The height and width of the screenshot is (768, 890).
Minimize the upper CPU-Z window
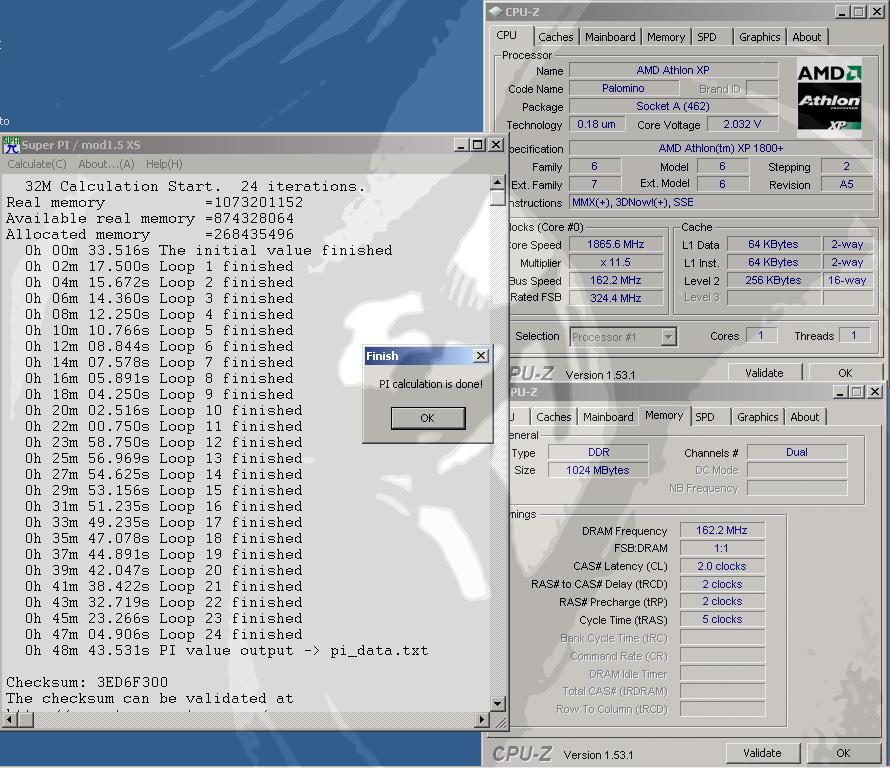tap(842, 11)
